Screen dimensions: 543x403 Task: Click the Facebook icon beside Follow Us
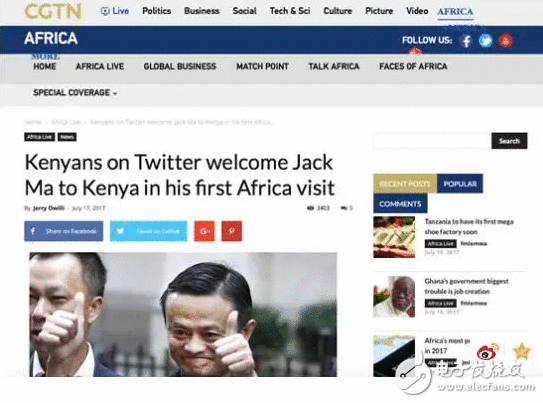tap(466, 41)
